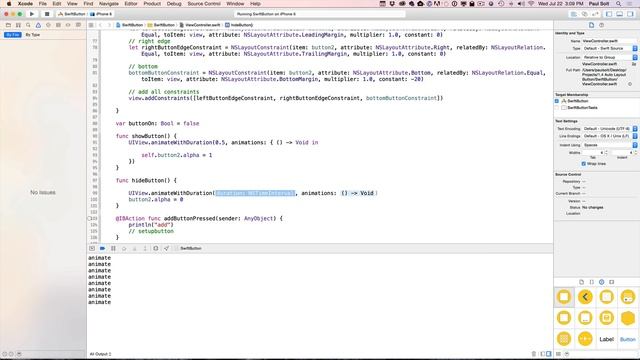The height and width of the screenshot is (360, 640).
Task: Open ViewController.swift in the jump bar
Action: 200,25
